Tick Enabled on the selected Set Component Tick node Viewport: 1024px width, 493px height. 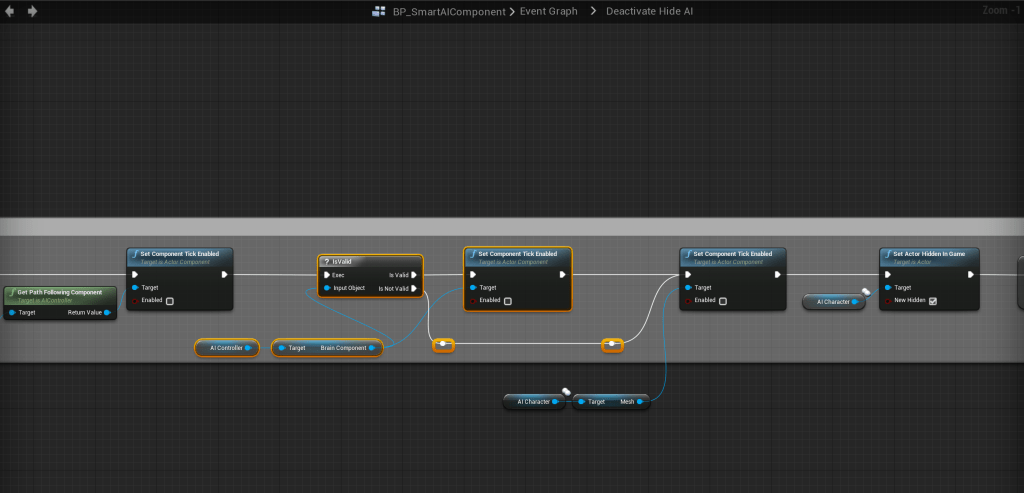(x=507, y=301)
